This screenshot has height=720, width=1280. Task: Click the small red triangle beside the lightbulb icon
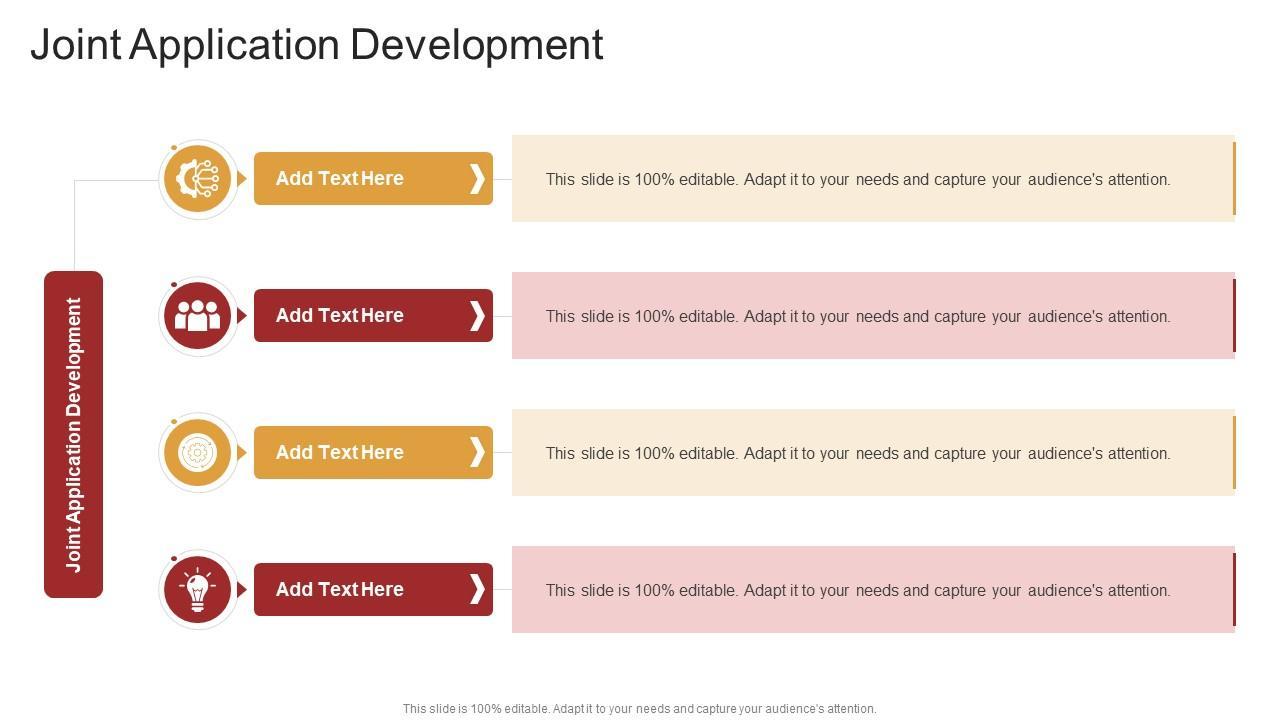coord(242,590)
